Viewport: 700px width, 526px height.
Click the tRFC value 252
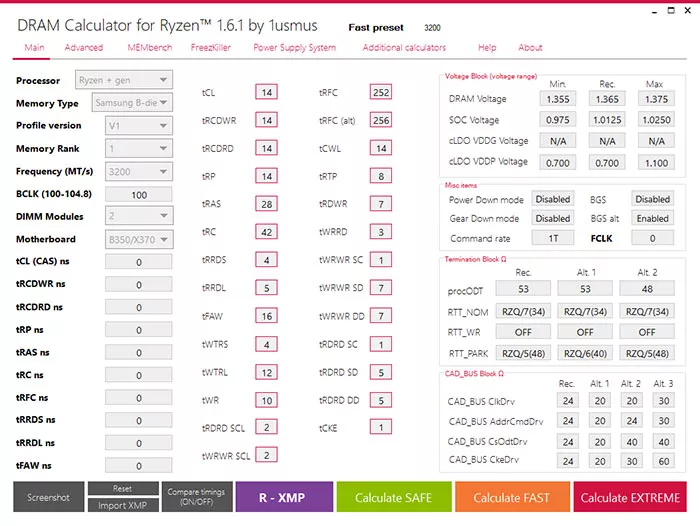point(381,92)
